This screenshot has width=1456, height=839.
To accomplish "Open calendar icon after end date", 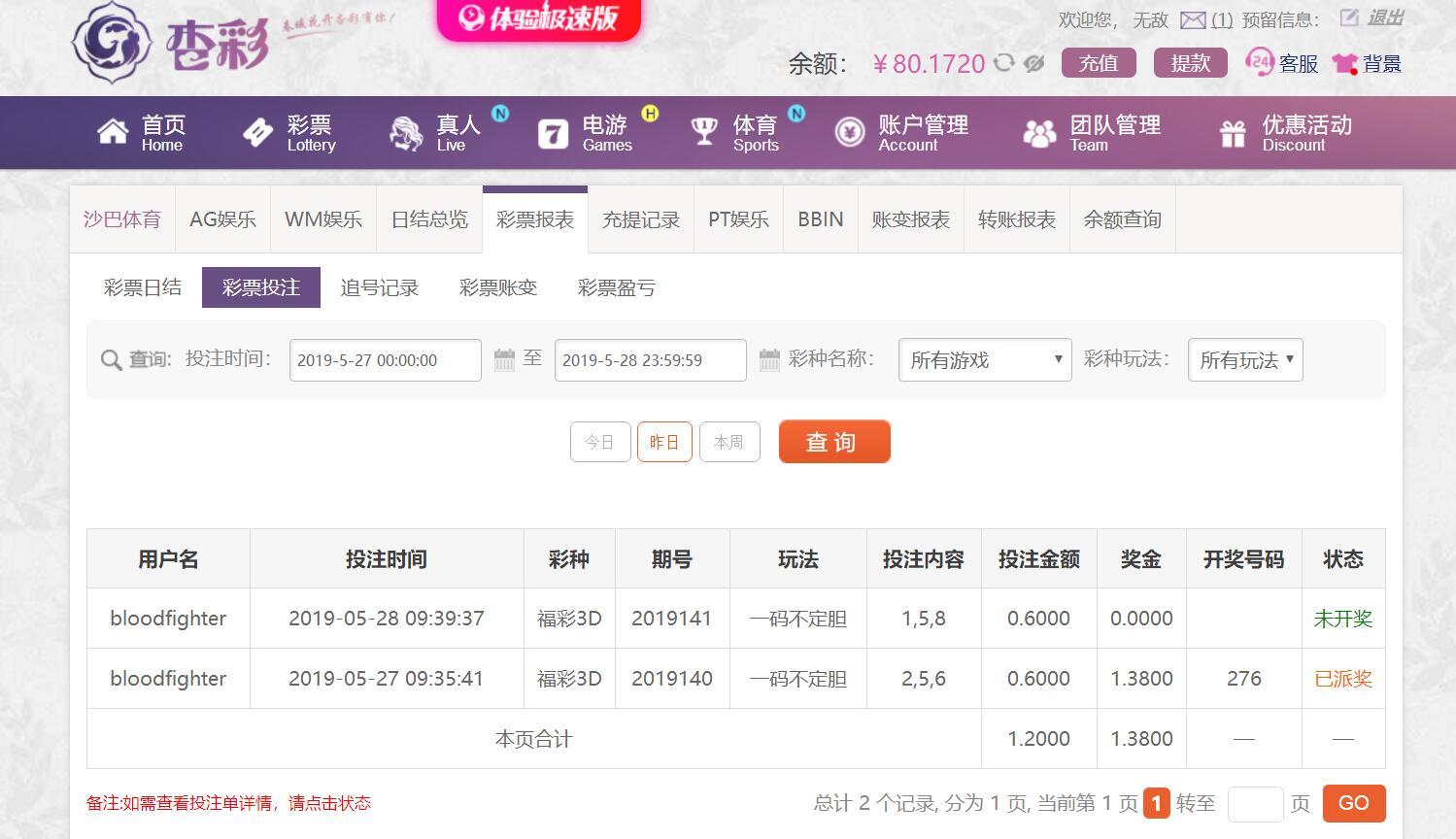I will click(x=769, y=360).
